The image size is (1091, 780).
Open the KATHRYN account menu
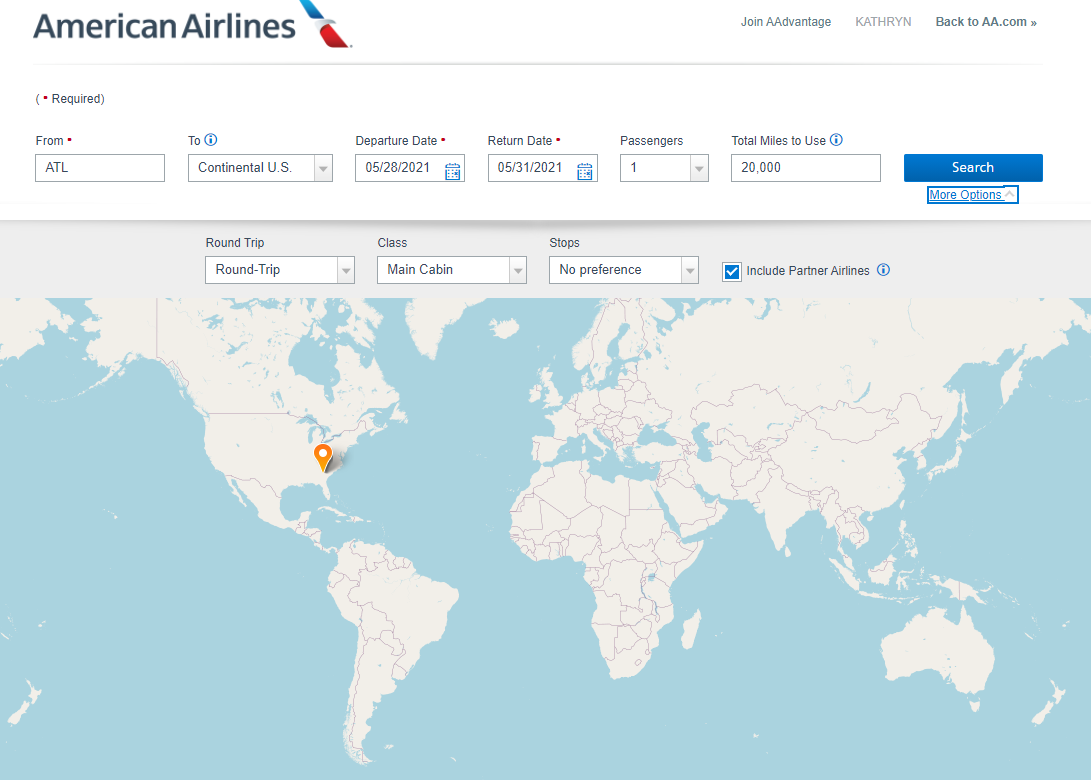(x=883, y=21)
